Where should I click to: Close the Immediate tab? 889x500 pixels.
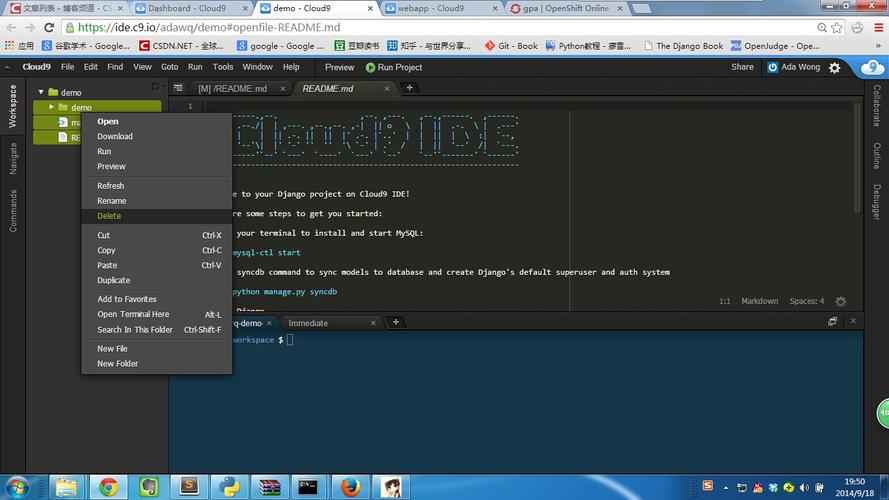click(373, 323)
